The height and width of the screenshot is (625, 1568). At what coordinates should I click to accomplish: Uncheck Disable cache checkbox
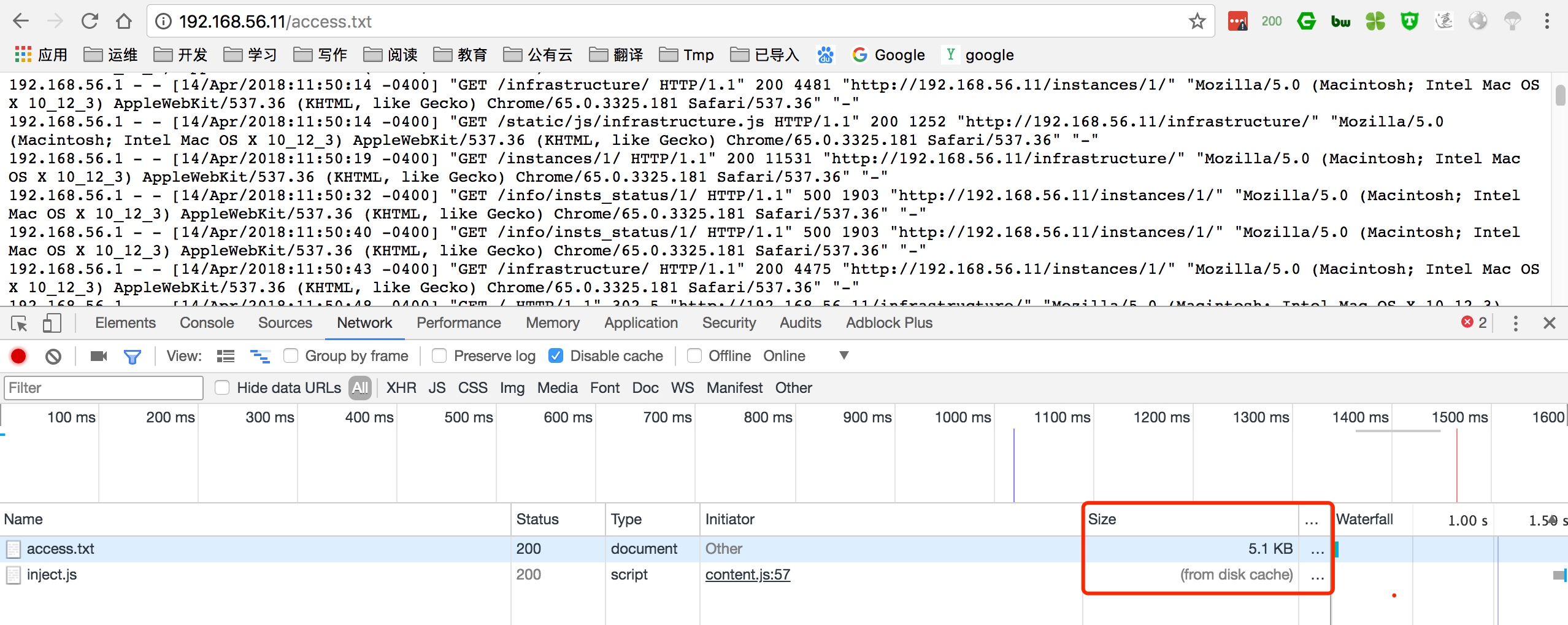pyautogui.click(x=556, y=355)
